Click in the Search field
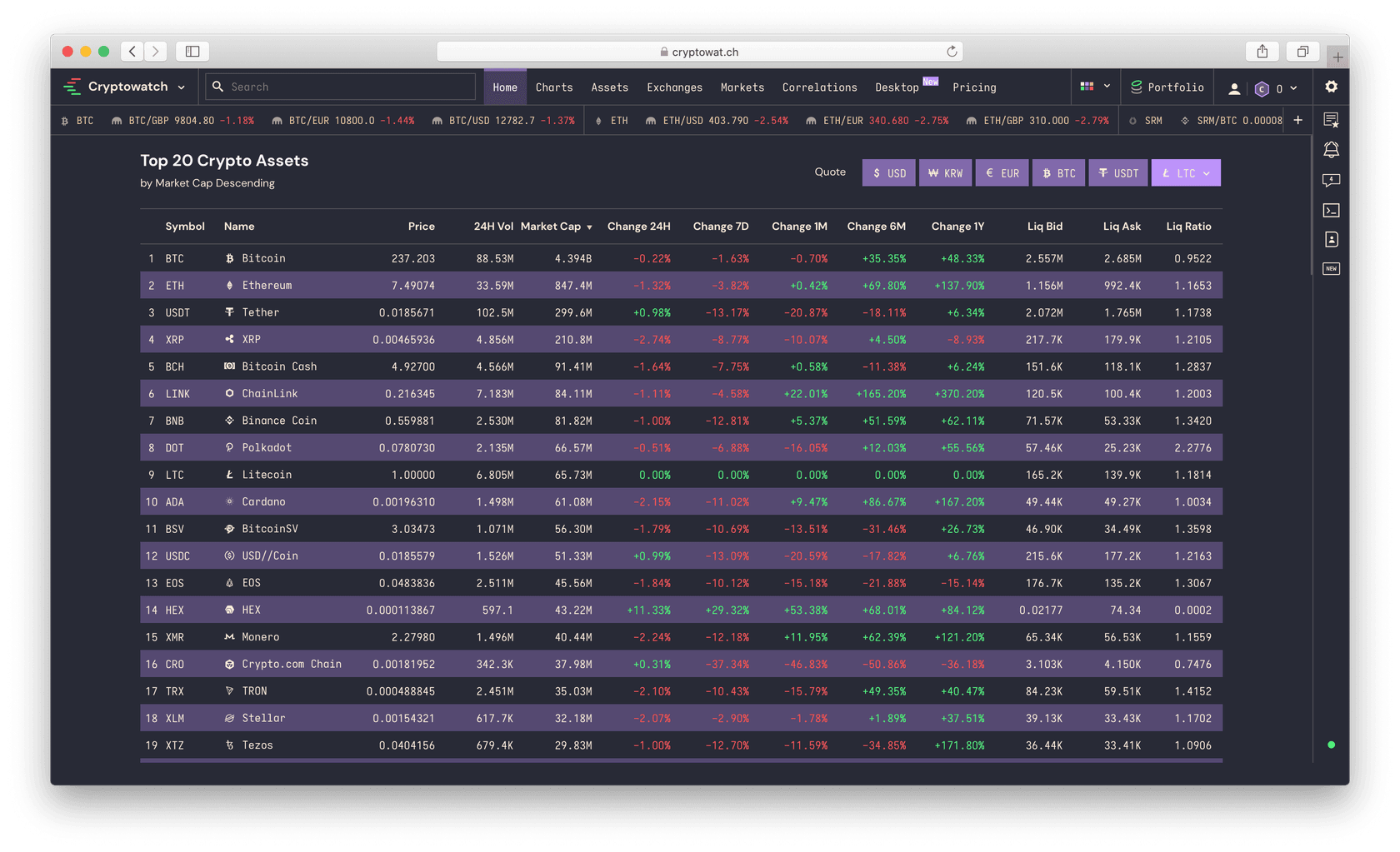 click(x=341, y=87)
